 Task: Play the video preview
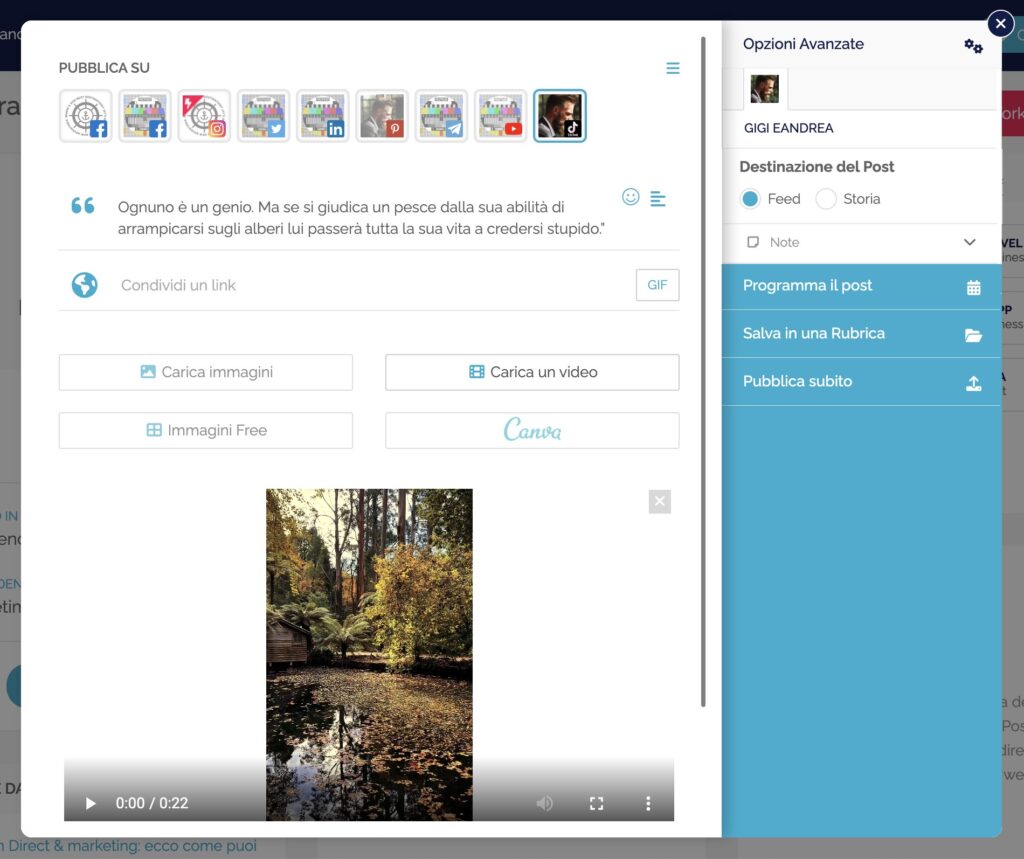(91, 803)
